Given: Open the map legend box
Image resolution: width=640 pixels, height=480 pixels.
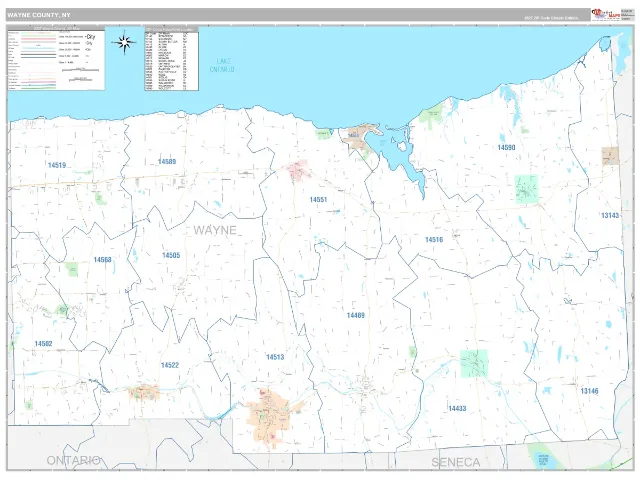Looking at the screenshot, I should pyautogui.click(x=56, y=58).
